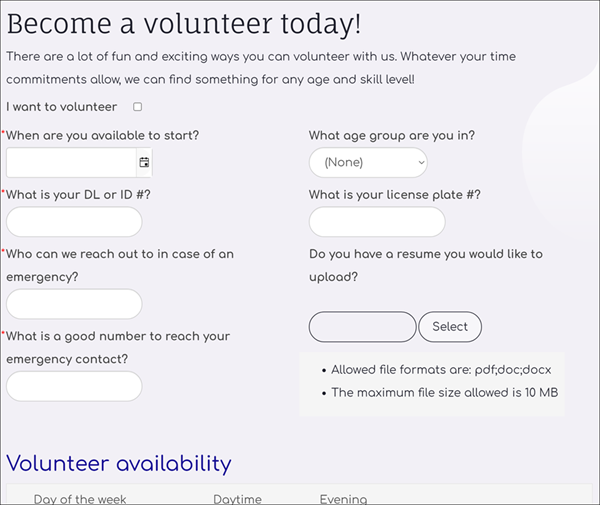Open the calendar date picker icon
600x505 pixels.
(144, 163)
